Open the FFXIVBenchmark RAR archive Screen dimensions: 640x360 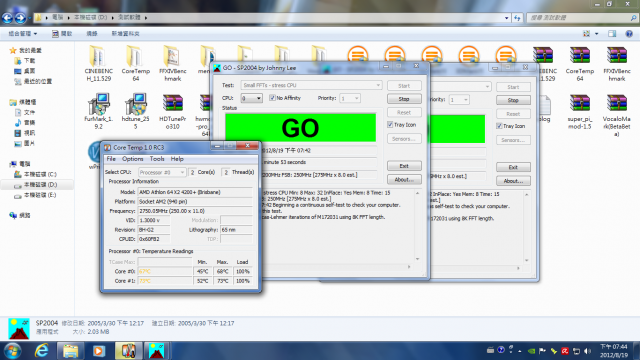[x=617, y=62]
